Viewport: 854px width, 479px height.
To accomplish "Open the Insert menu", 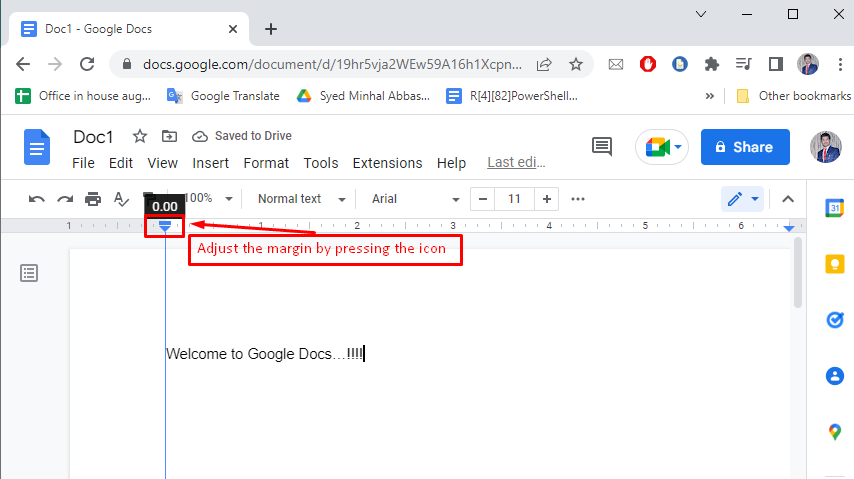I will click(x=210, y=163).
